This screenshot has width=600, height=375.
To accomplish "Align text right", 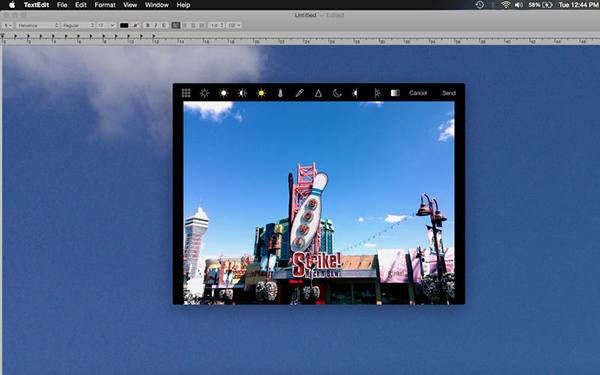I will (x=193, y=25).
